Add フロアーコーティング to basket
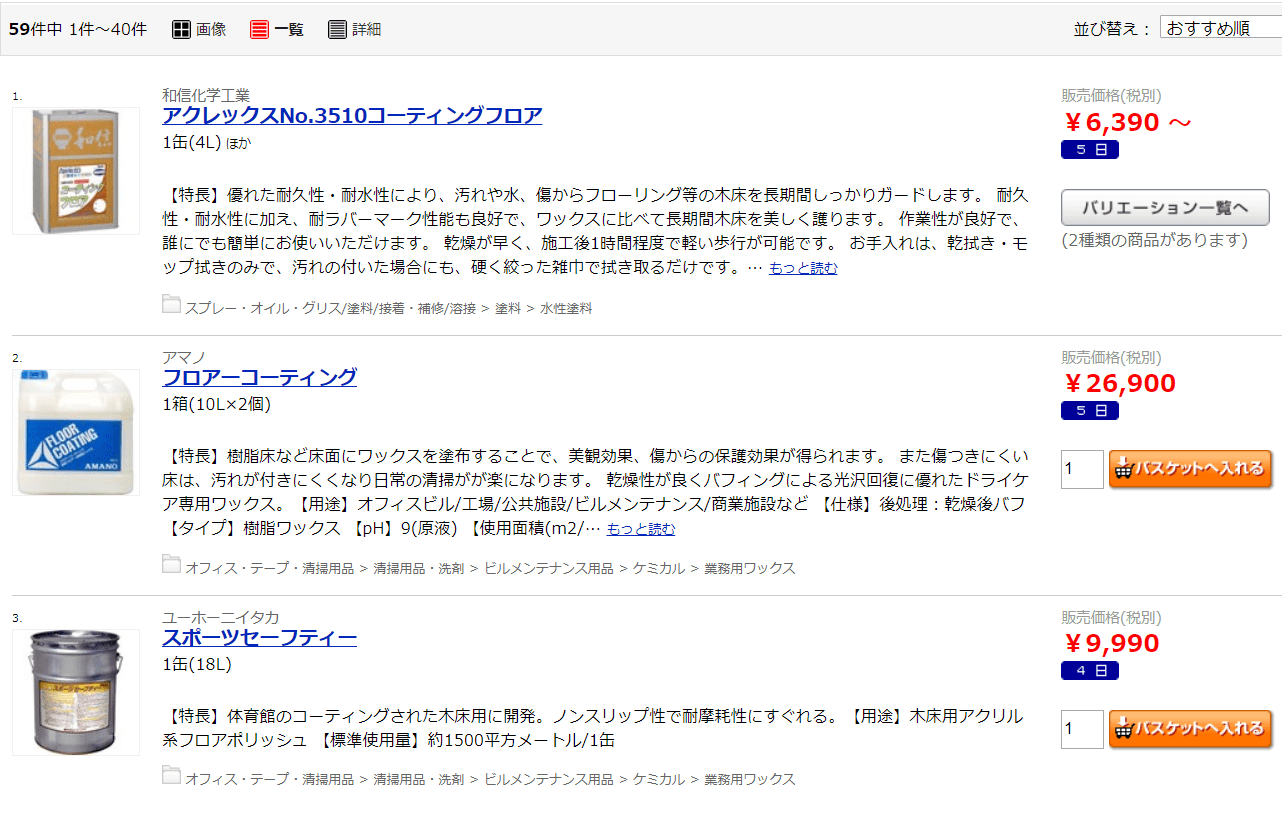This screenshot has height=831, width=1282. pyautogui.click(x=1190, y=469)
